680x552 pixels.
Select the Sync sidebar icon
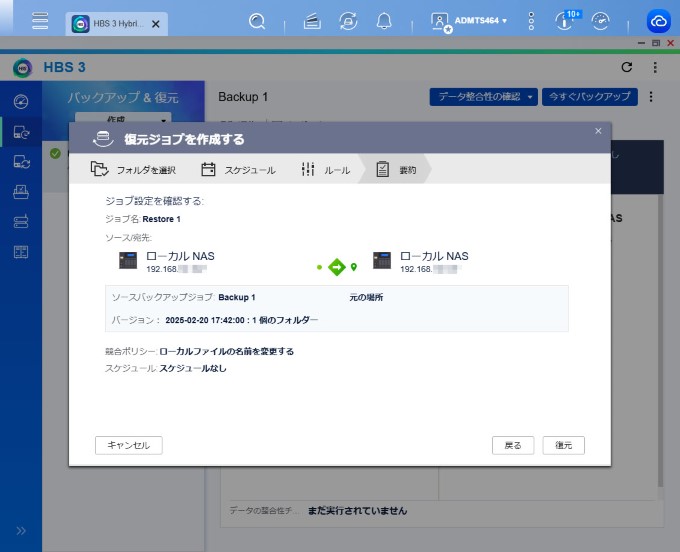(21, 162)
